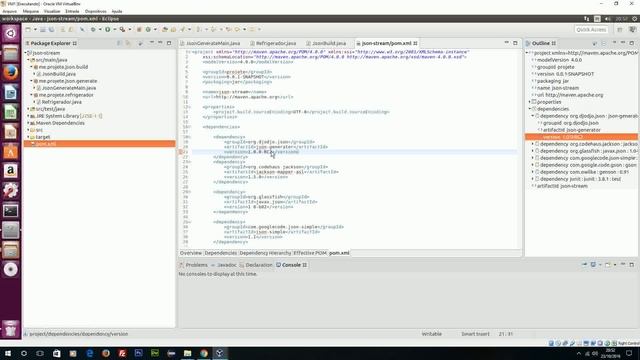Viewport: 640px width, 360px height.
Task: Open the Dependencies tab of POM editor
Action: click(x=220, y=253)
